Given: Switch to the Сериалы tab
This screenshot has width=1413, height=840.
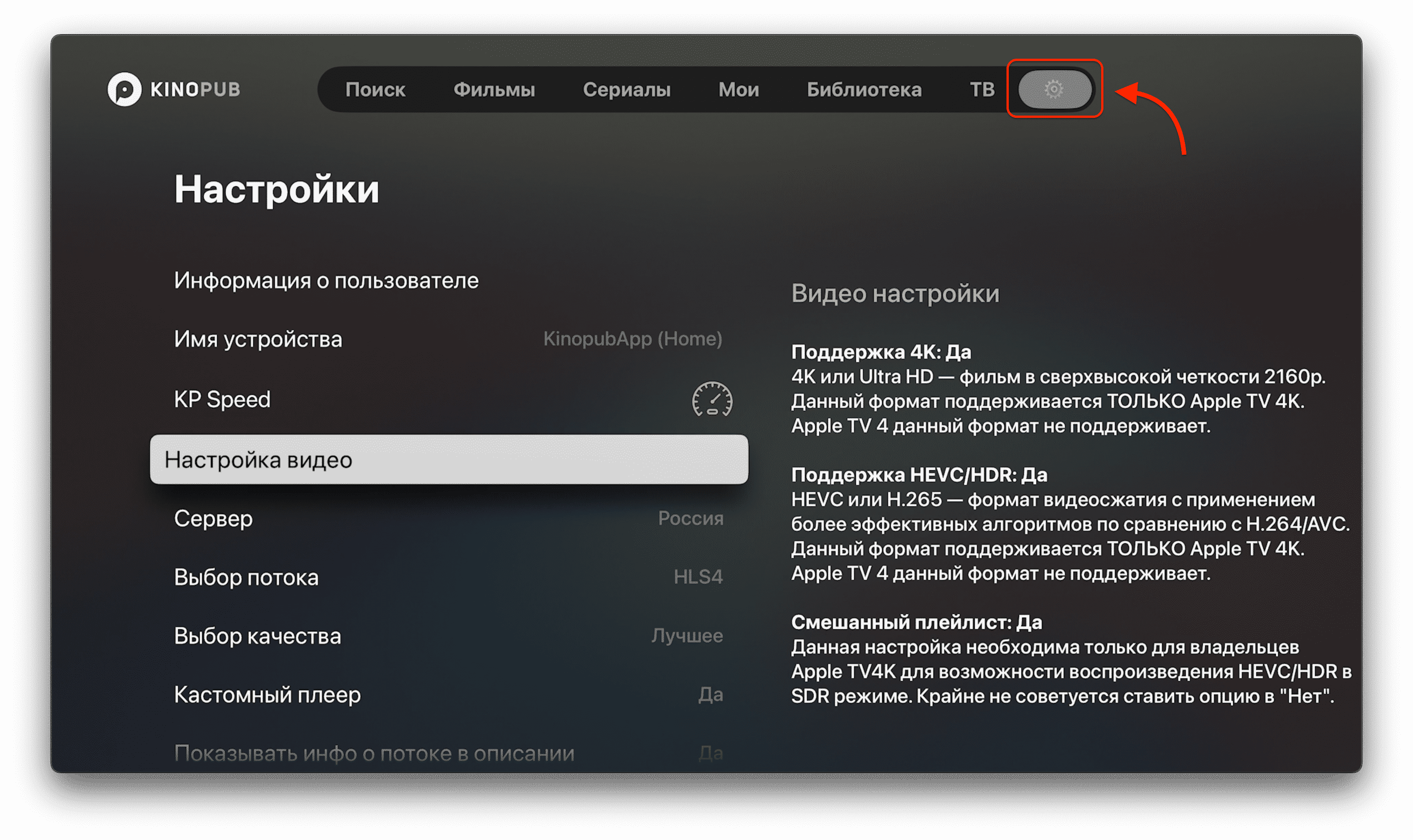Looking at the screenshot, I should (627, 90).
